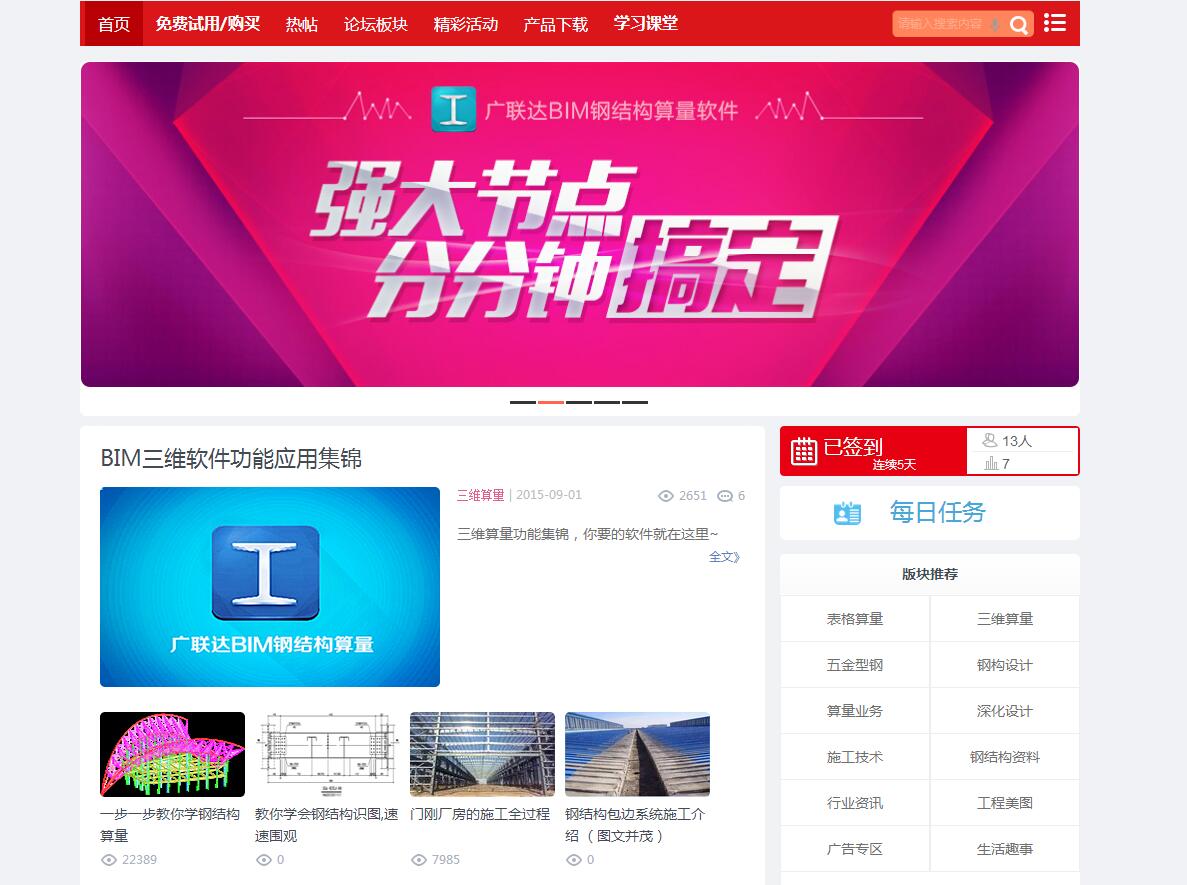
Task: Go to the 首页 tab
Action: [113, 23]
